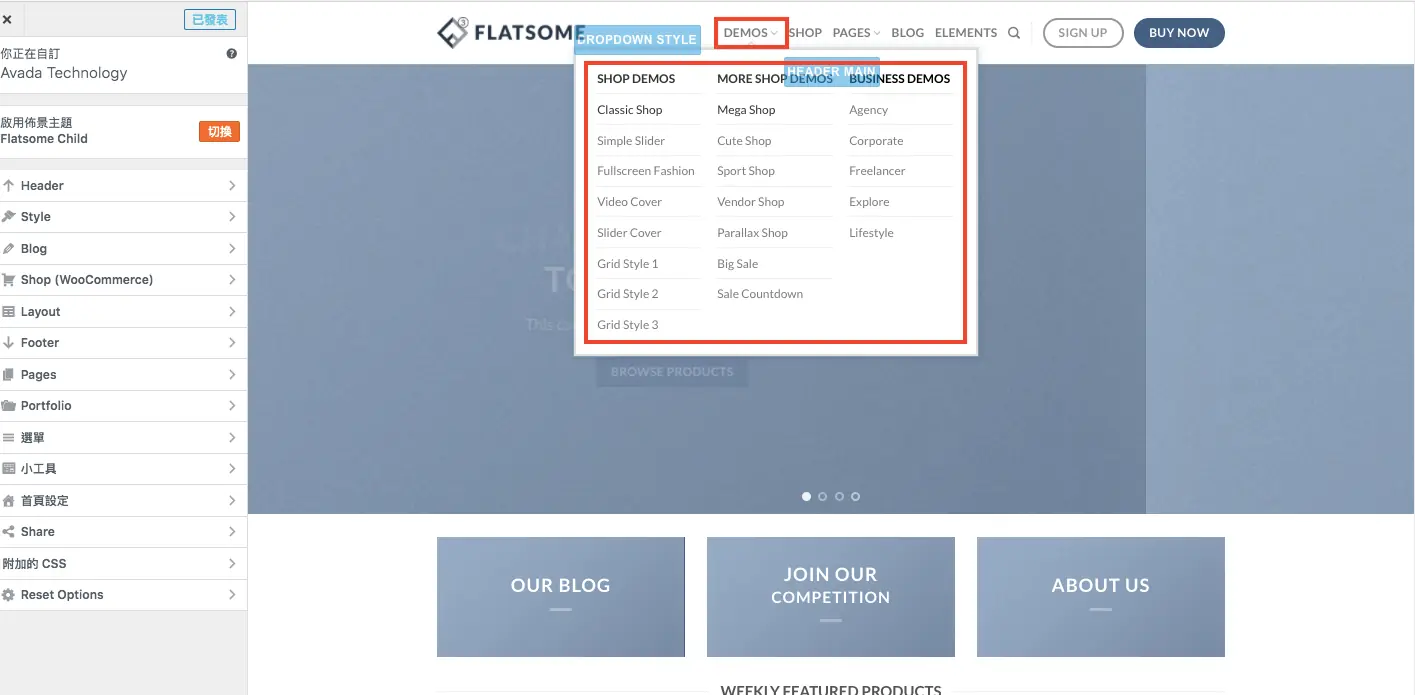Viewport: 1415px width, 695px height.
Task: Select Simple Slider demo
Action: 631,141
